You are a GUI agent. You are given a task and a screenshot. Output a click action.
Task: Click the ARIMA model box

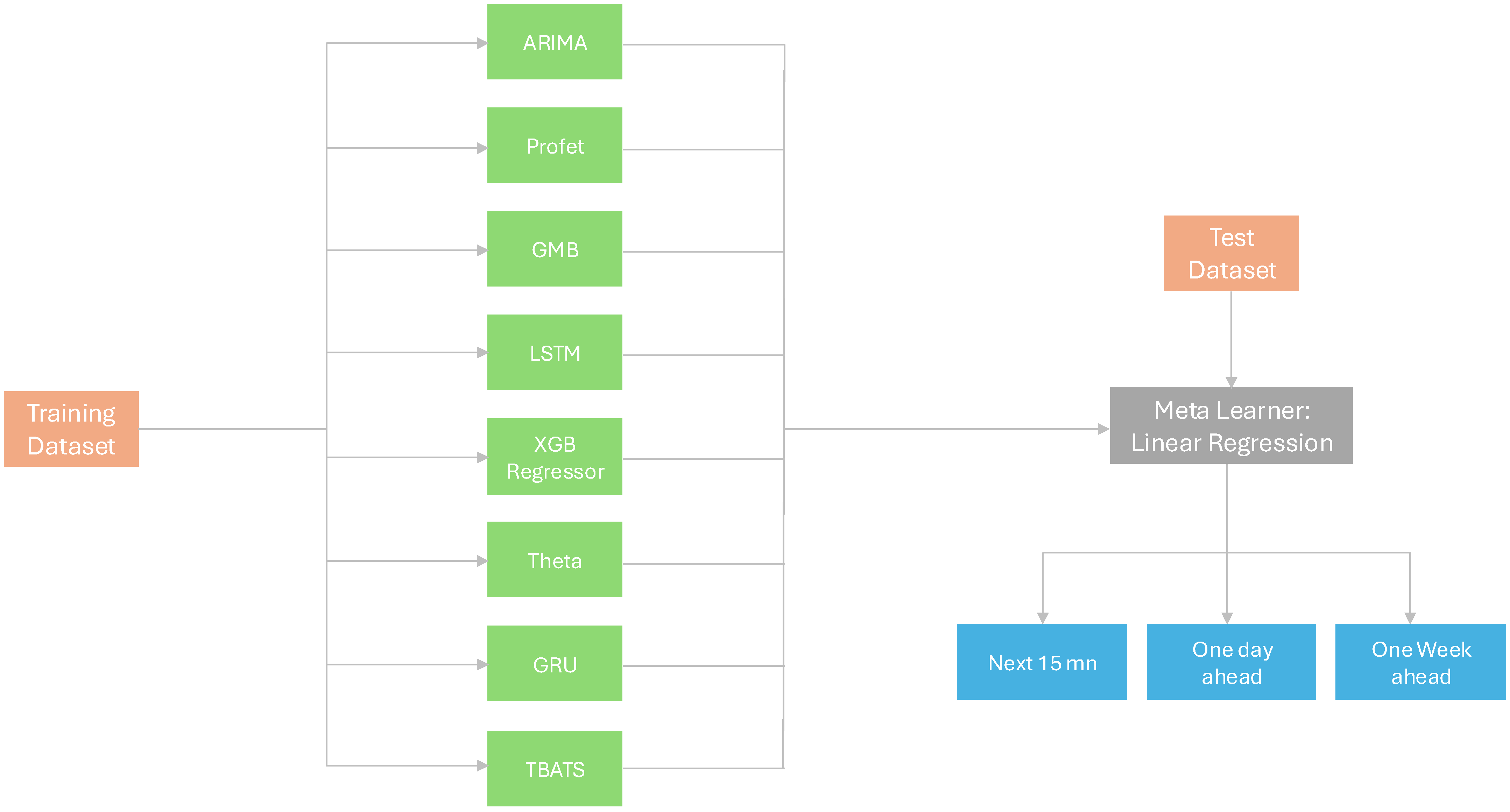tap(555, 42)
